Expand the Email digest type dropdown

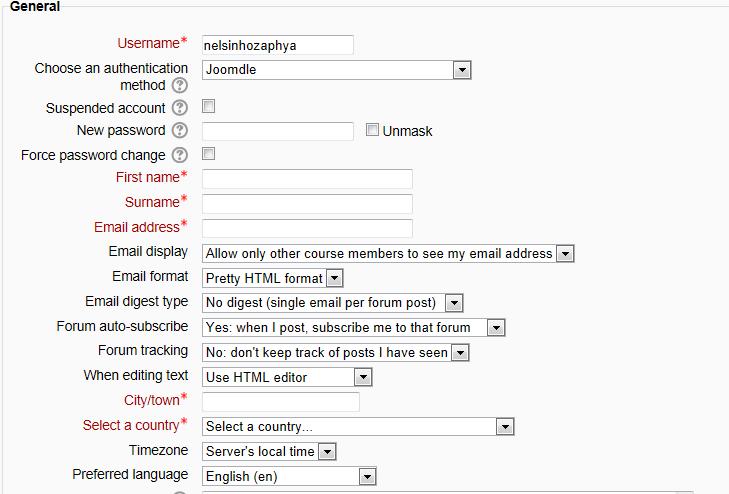tap(333, 302)
